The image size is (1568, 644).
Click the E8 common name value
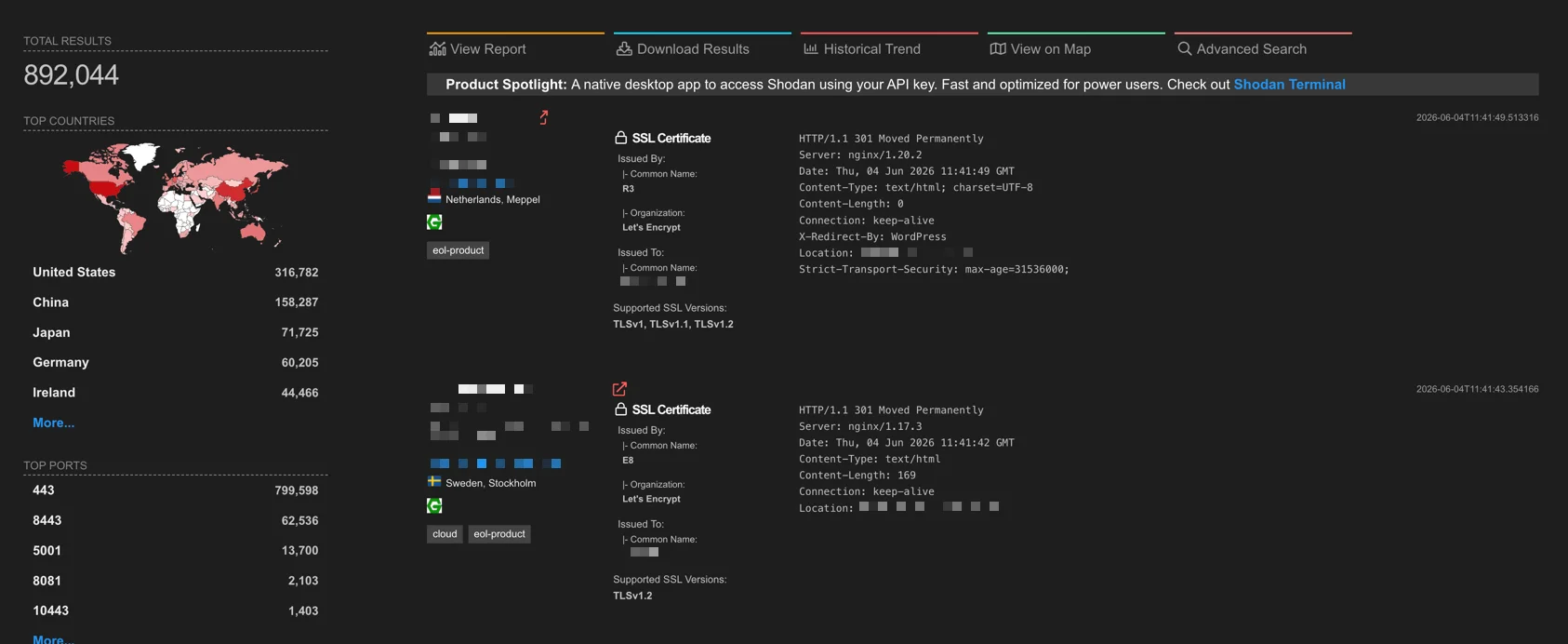[629, 461]
